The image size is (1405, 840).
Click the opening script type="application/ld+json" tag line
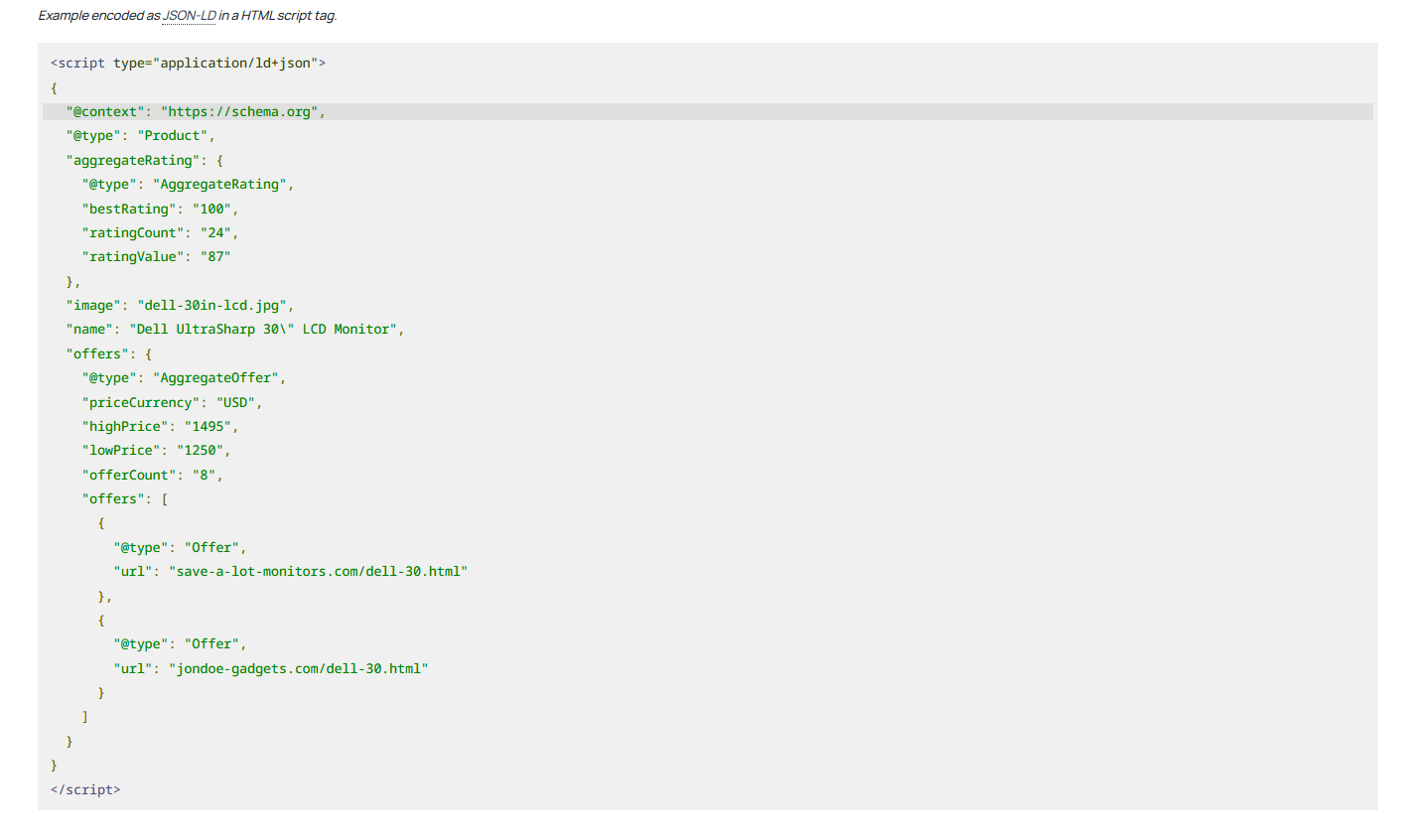pyautogui.click(x=188, y=64)
